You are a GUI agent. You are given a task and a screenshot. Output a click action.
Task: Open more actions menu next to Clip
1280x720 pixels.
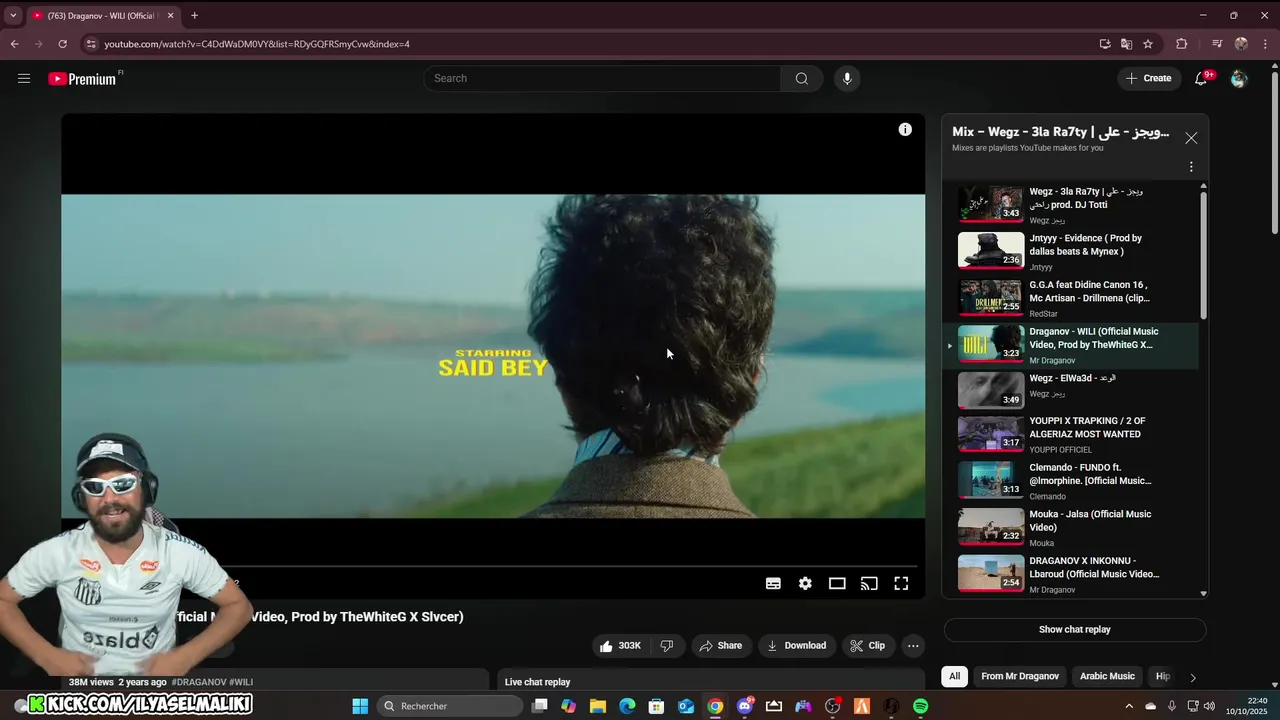pos(913,646)
